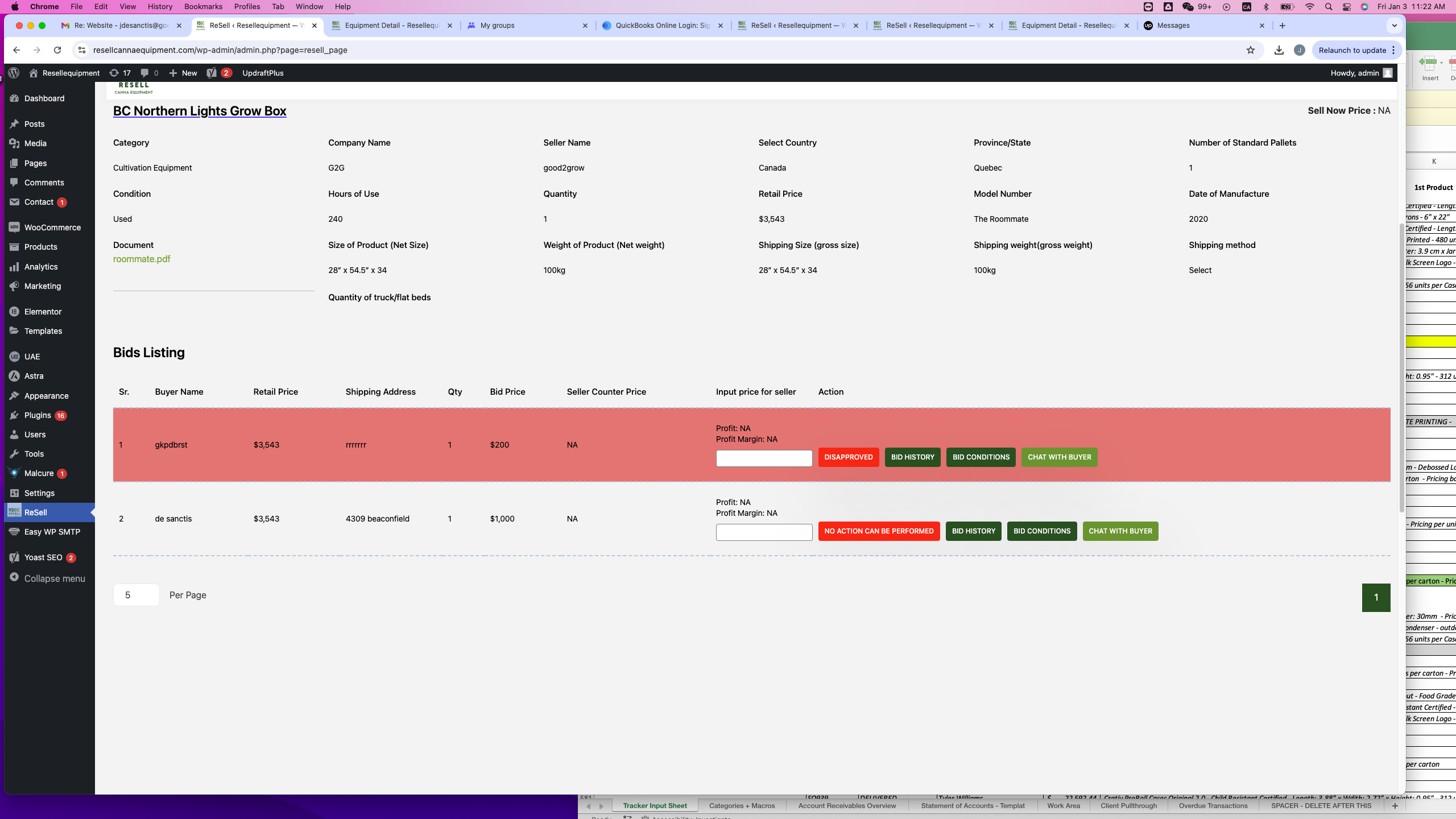The image size is (1456, 819).
Task: Open roommate.pdf document link
Action: [142, 259]
